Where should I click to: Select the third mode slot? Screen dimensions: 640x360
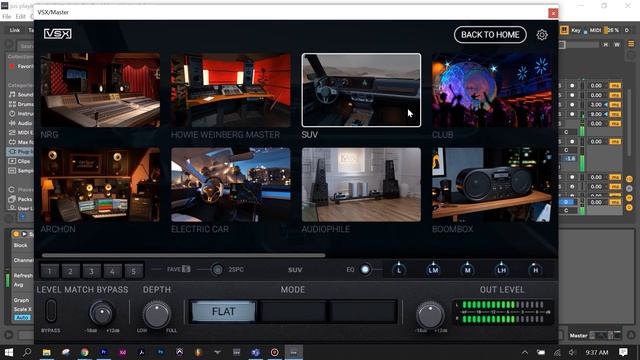(363, 312)
